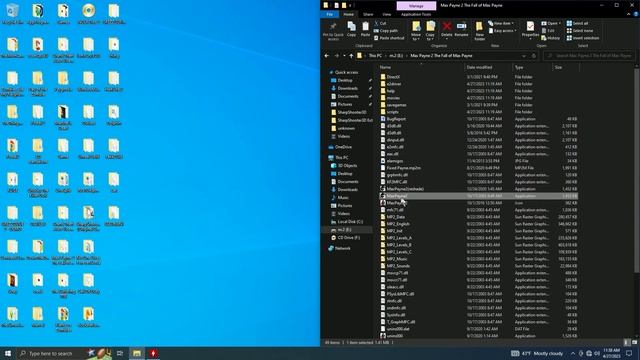Click the file list vertical scrollbar
This screenshot has width=640, height=360.
(637, 171)
